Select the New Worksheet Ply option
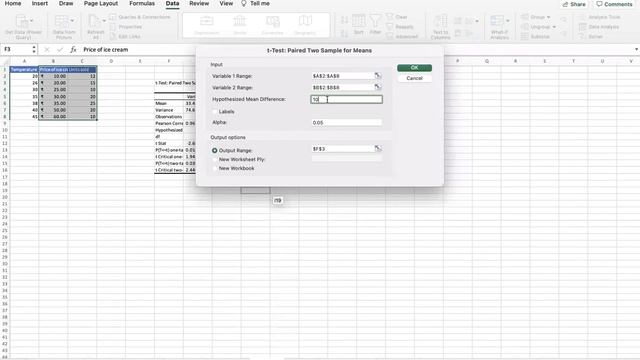Image resolution: width=640 pixels, height=360 pixels. pos(215,160)
